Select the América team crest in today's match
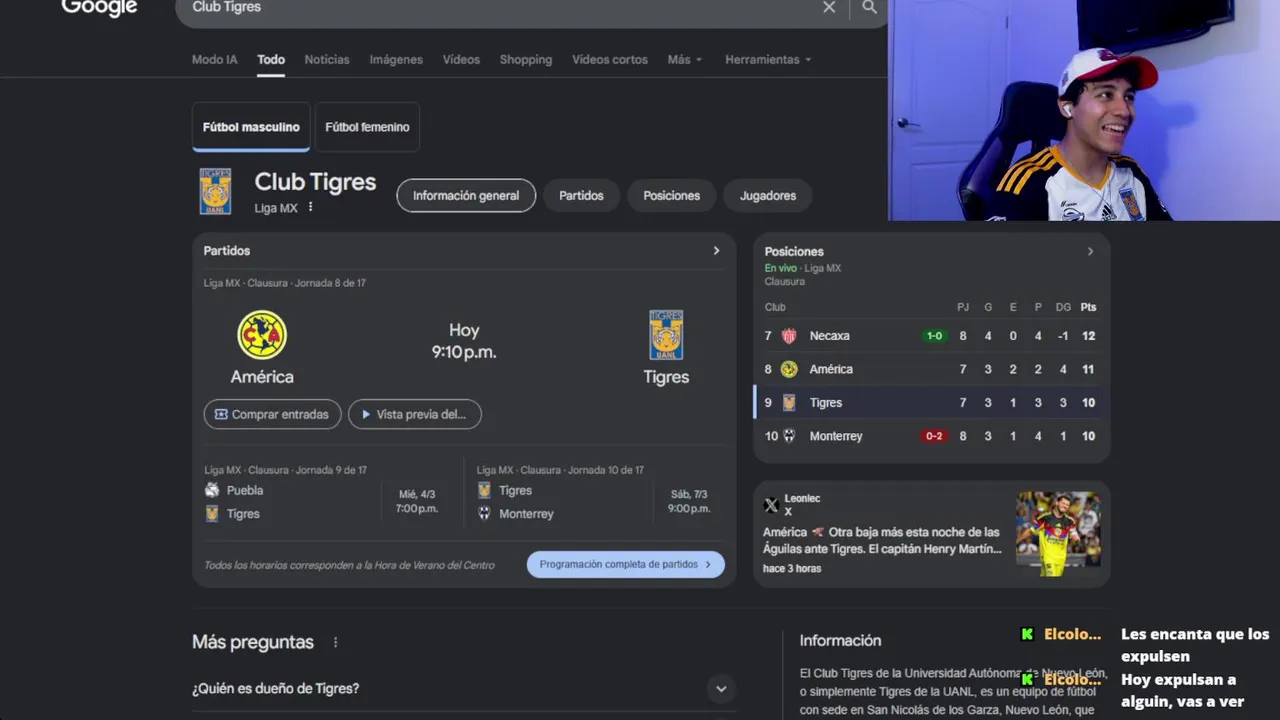Screen dimensions: 1280x720 click(262, 335)
